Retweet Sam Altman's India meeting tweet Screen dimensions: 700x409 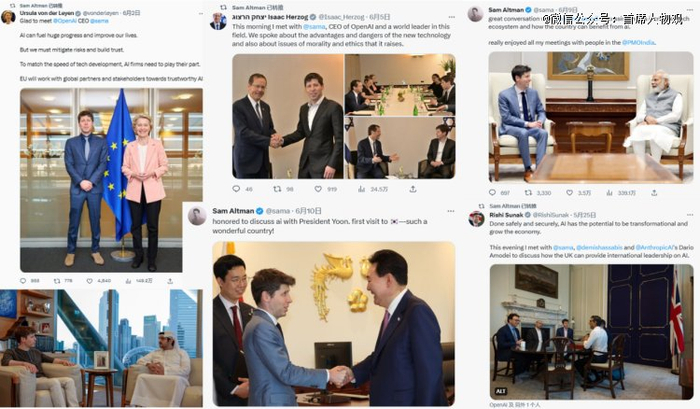coord(528,193)
